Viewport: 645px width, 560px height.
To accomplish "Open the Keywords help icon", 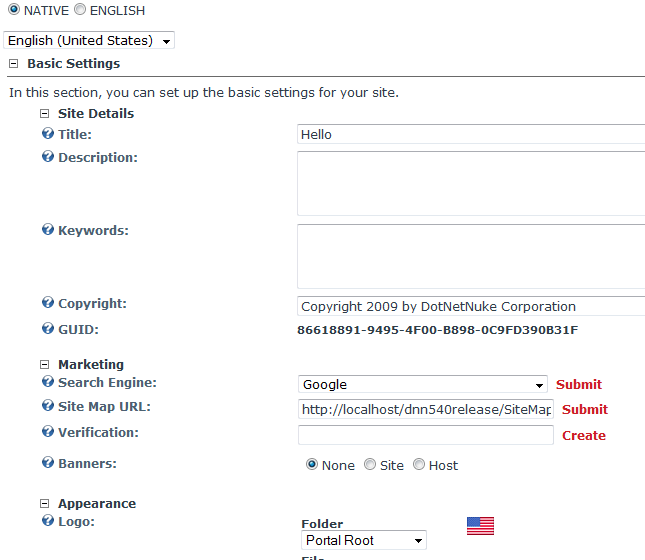I will pos(47,230).
